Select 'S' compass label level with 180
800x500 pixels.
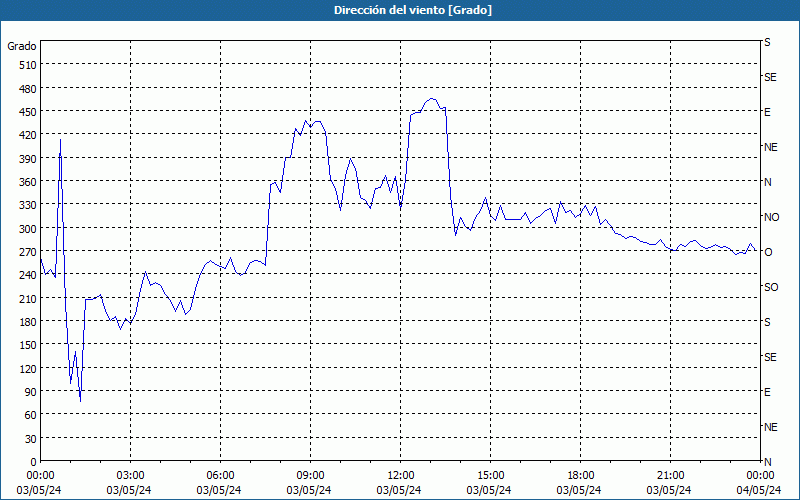[767, 322]
